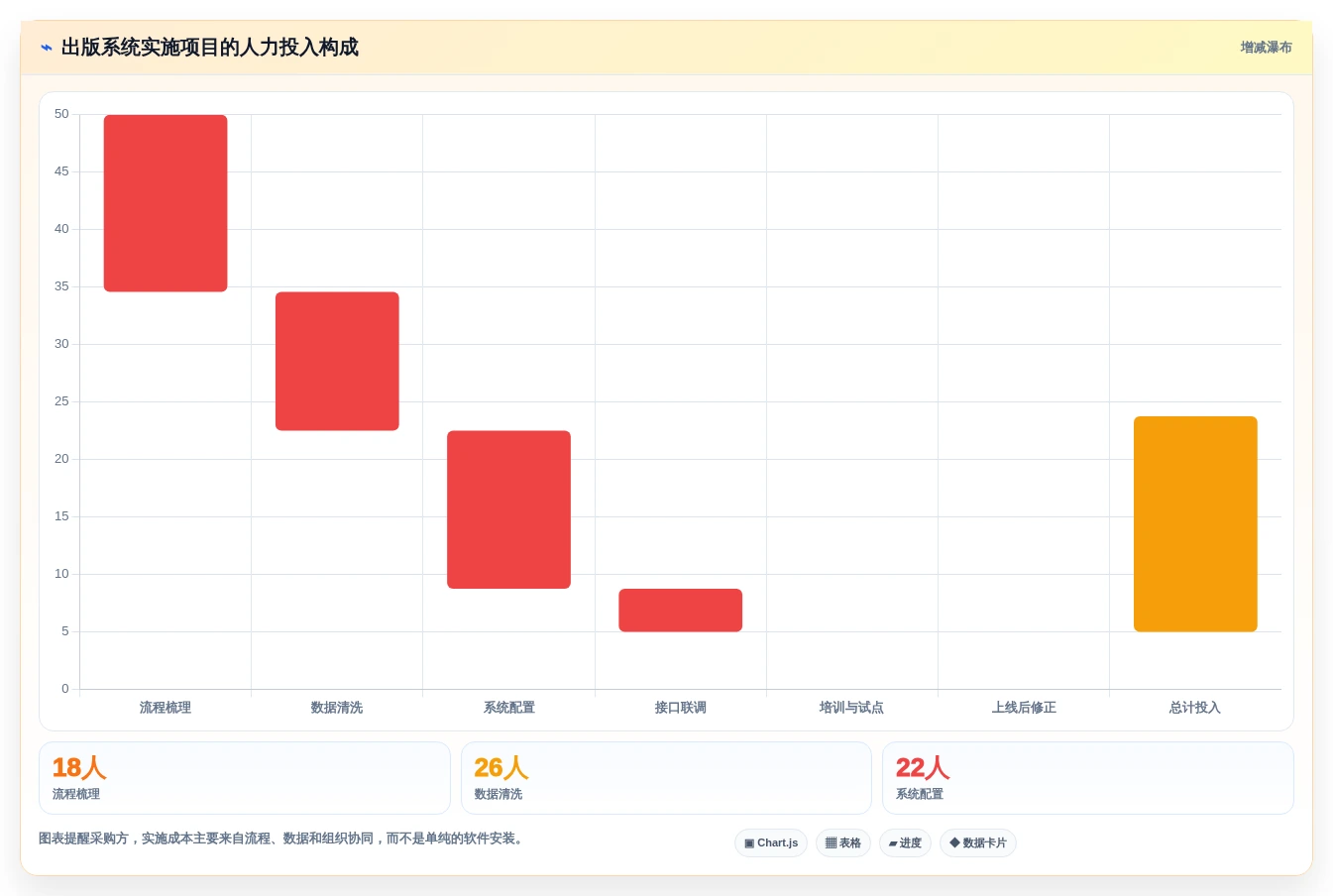Click the Chart.js tag chip
Image resolution: width=1333 pixels, height=896 pixels.
coord(771,842)
